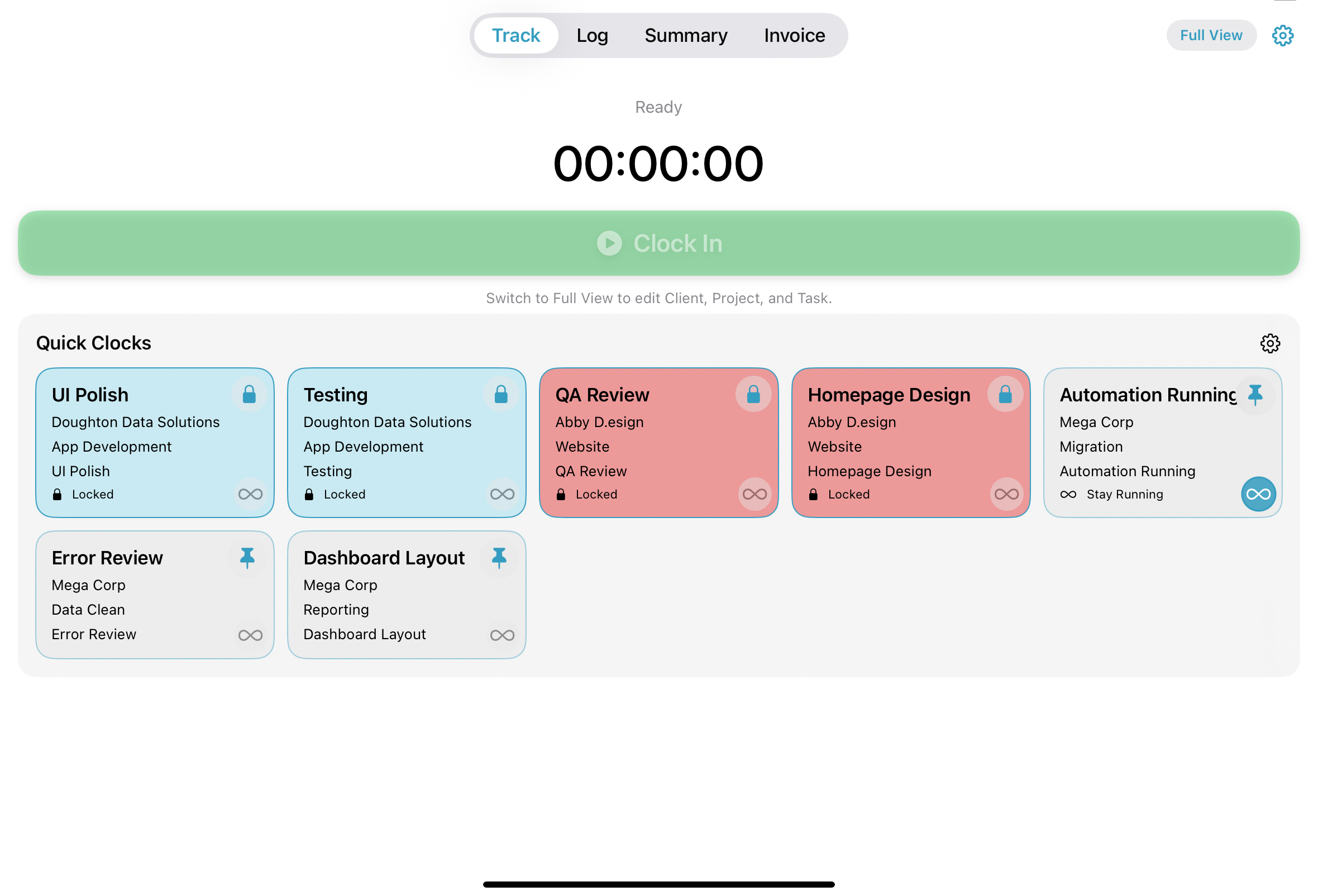
Task: Toggle Stay Running on Automation Running card
Action: coord(1258,493)
